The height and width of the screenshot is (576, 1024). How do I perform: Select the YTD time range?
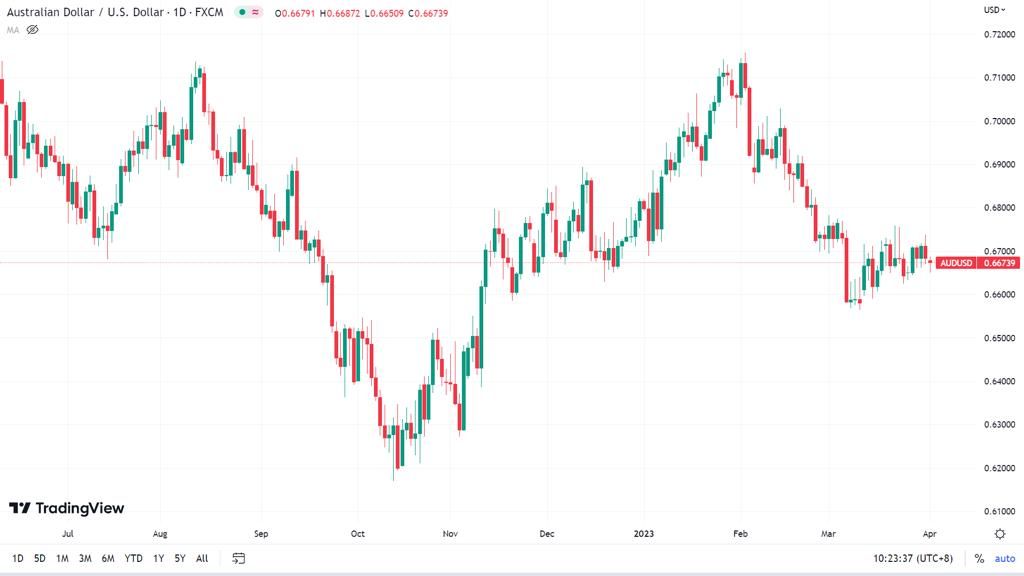(133, 558)
